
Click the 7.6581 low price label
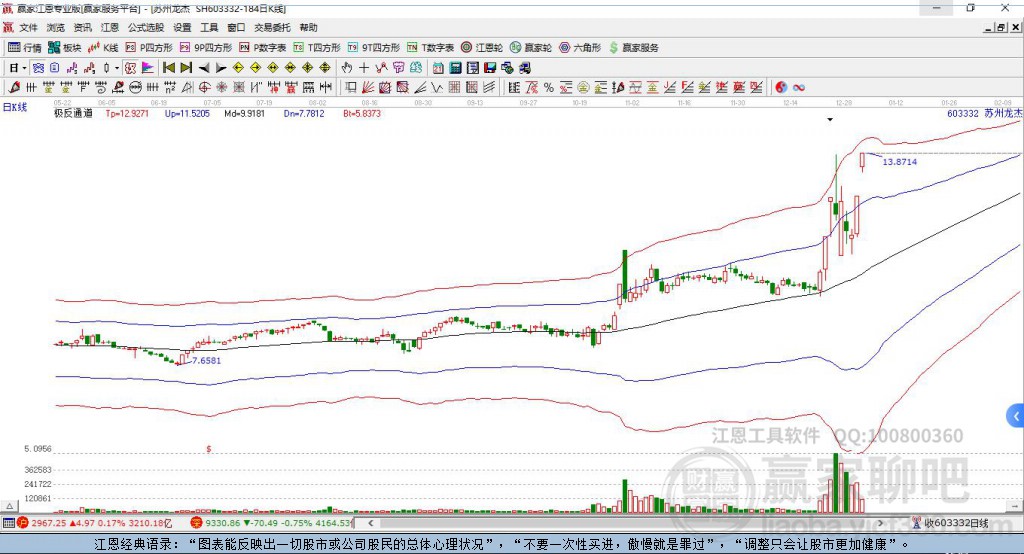pyautogui.click(x=206, y=360)
